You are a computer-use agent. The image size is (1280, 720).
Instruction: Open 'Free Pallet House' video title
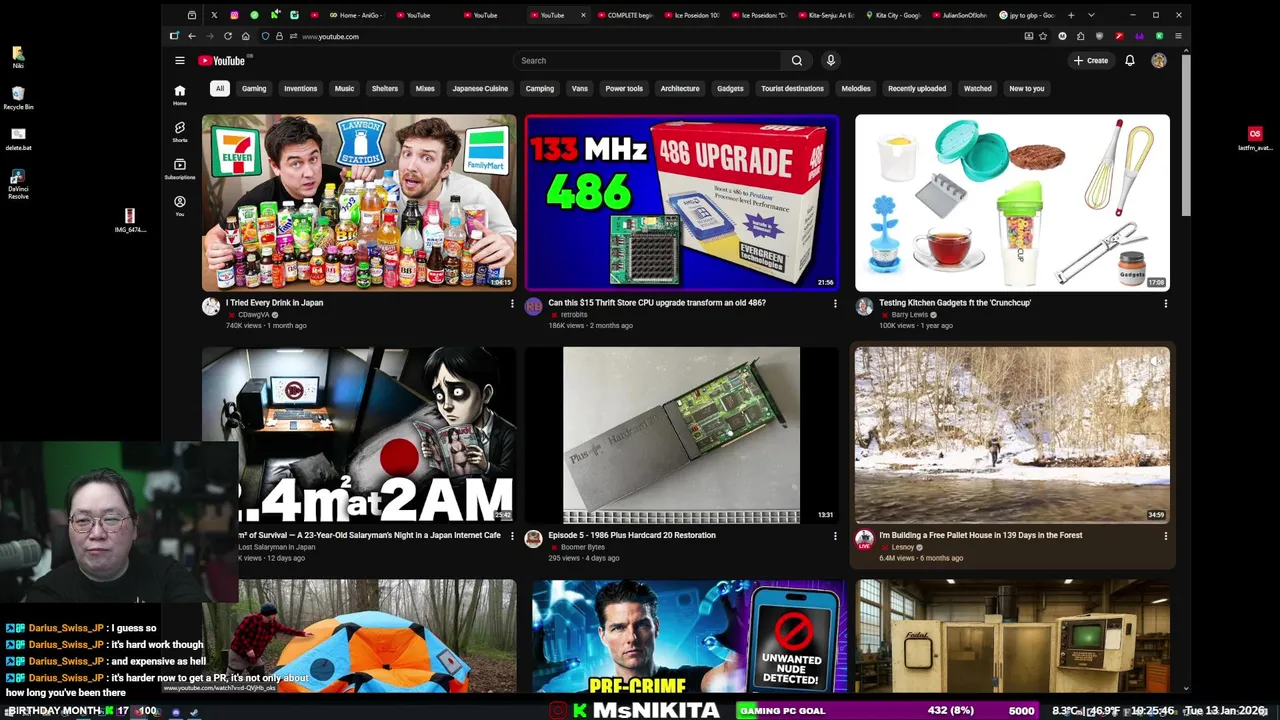(981, 535)
